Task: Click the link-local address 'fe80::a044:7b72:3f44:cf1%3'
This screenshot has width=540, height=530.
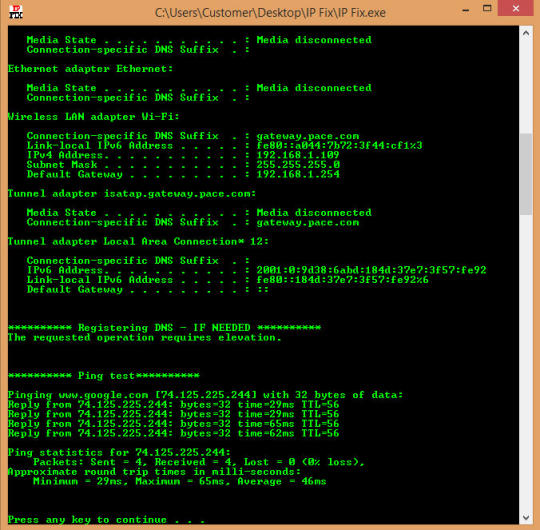Action: (339, 145)
